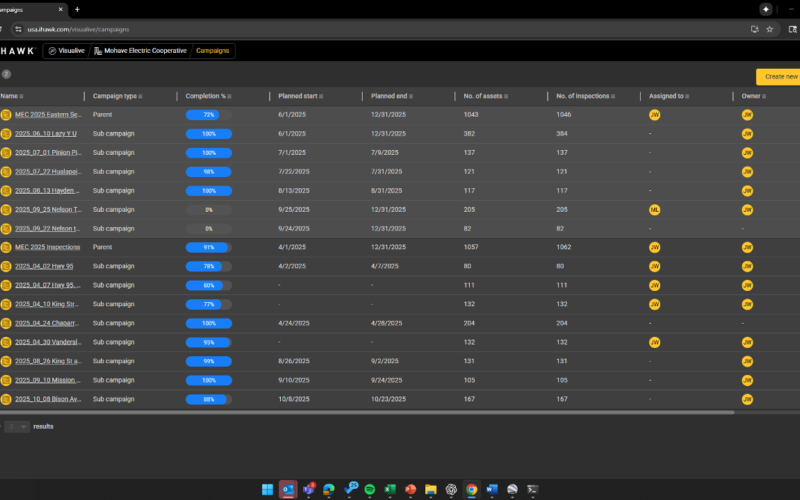Open the Mohave Electric Cooperative breadcrumb
This screenshot has width=800, height=500.
click(140, 50)
